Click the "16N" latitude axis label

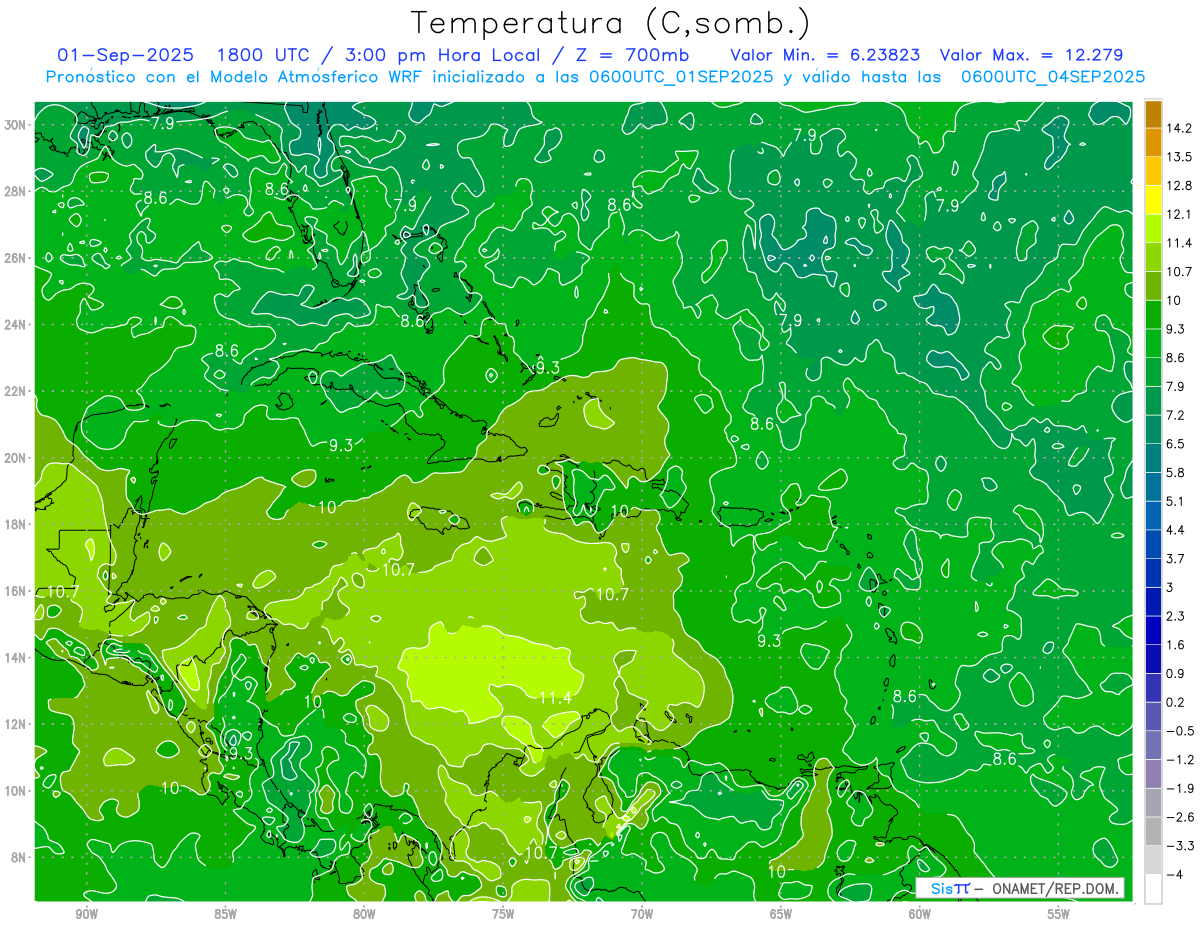[x=15, y=591]
